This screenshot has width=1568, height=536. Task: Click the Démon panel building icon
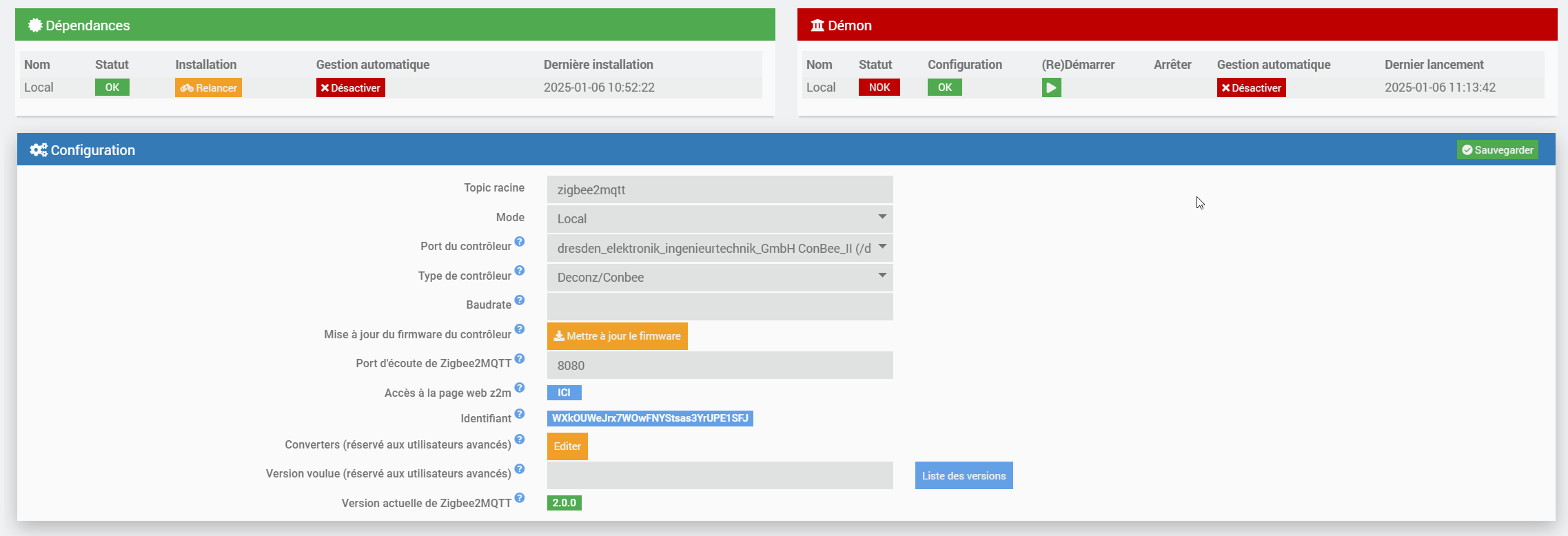pyautogui.click(x=817, y=25)
